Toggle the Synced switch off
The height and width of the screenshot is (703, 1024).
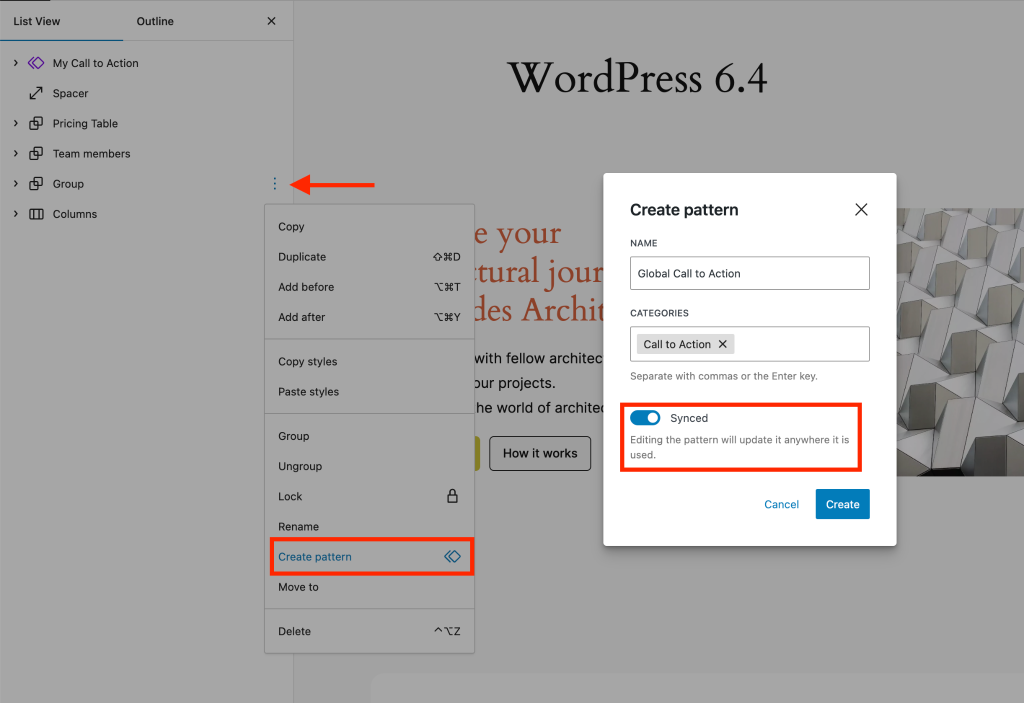click(x=645, y=417)
